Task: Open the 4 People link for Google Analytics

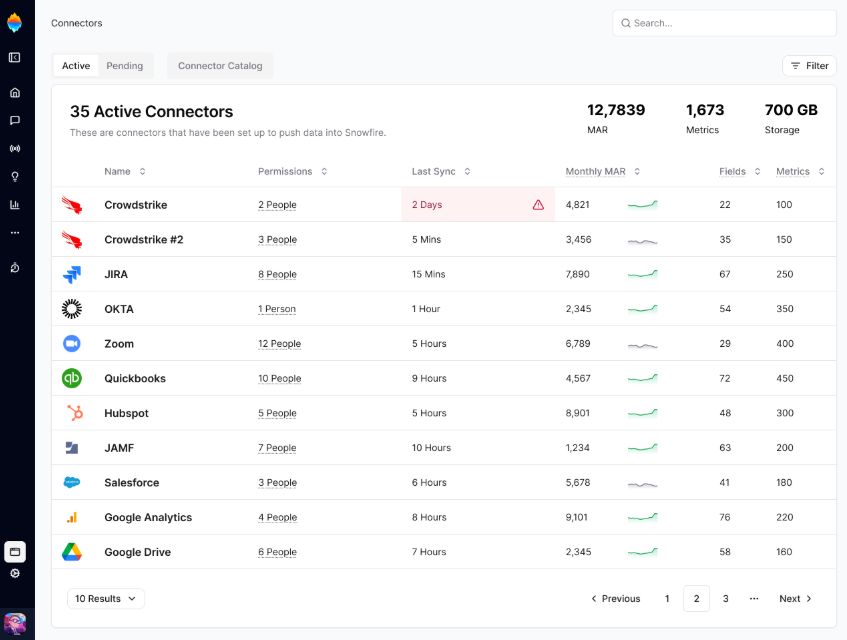Action: coord(278,517)
